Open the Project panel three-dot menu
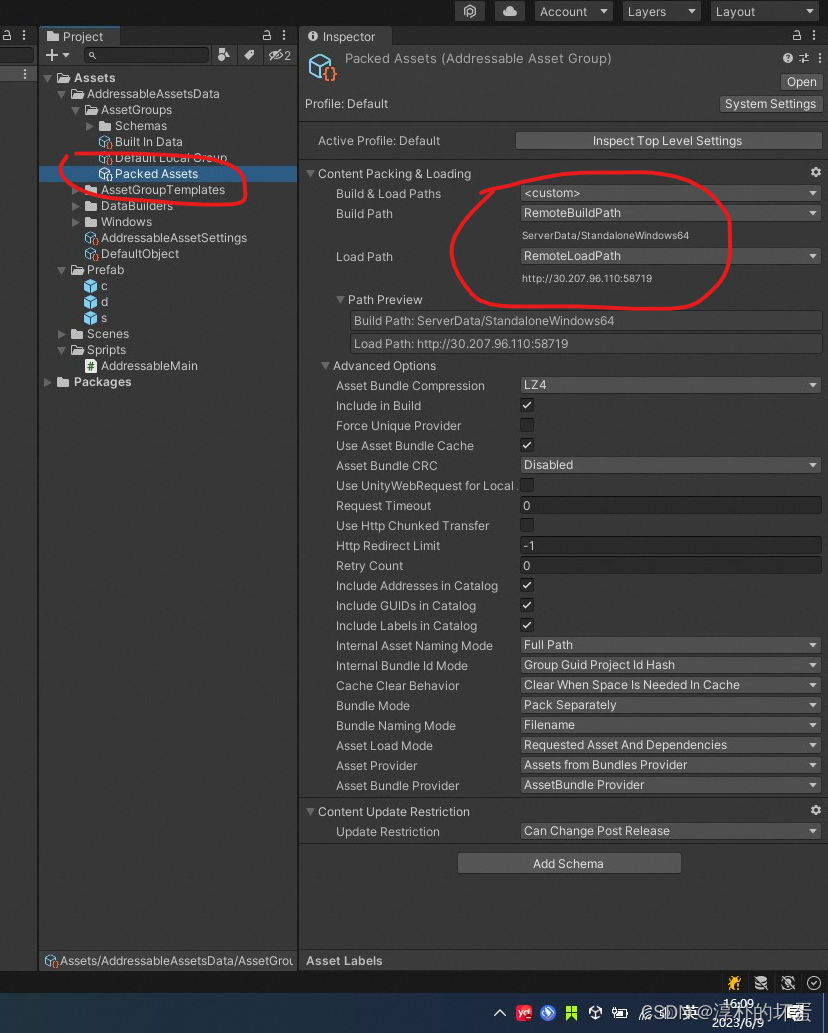This screenshot has width=828, height=1033. 284,36
